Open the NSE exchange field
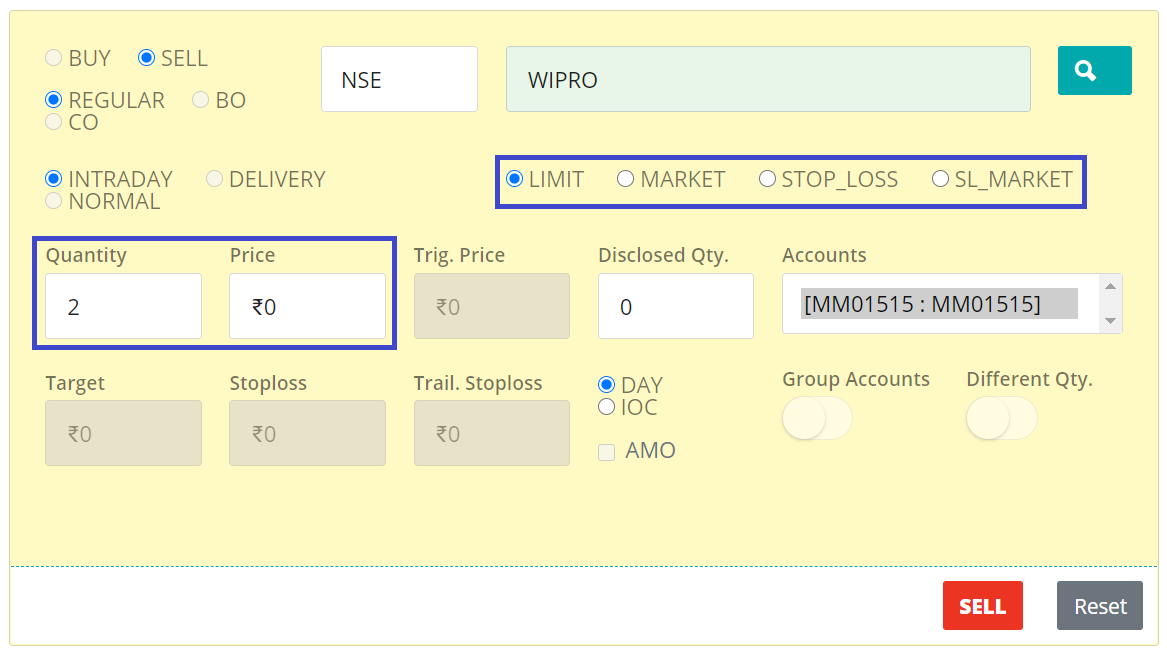 399,79
